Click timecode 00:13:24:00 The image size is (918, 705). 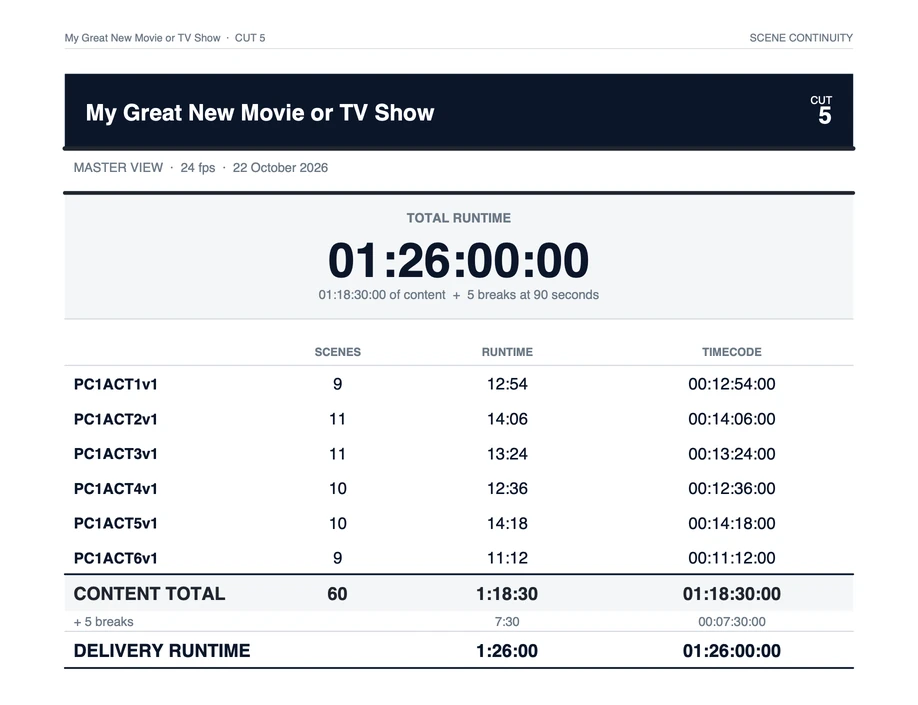(732, 454)
